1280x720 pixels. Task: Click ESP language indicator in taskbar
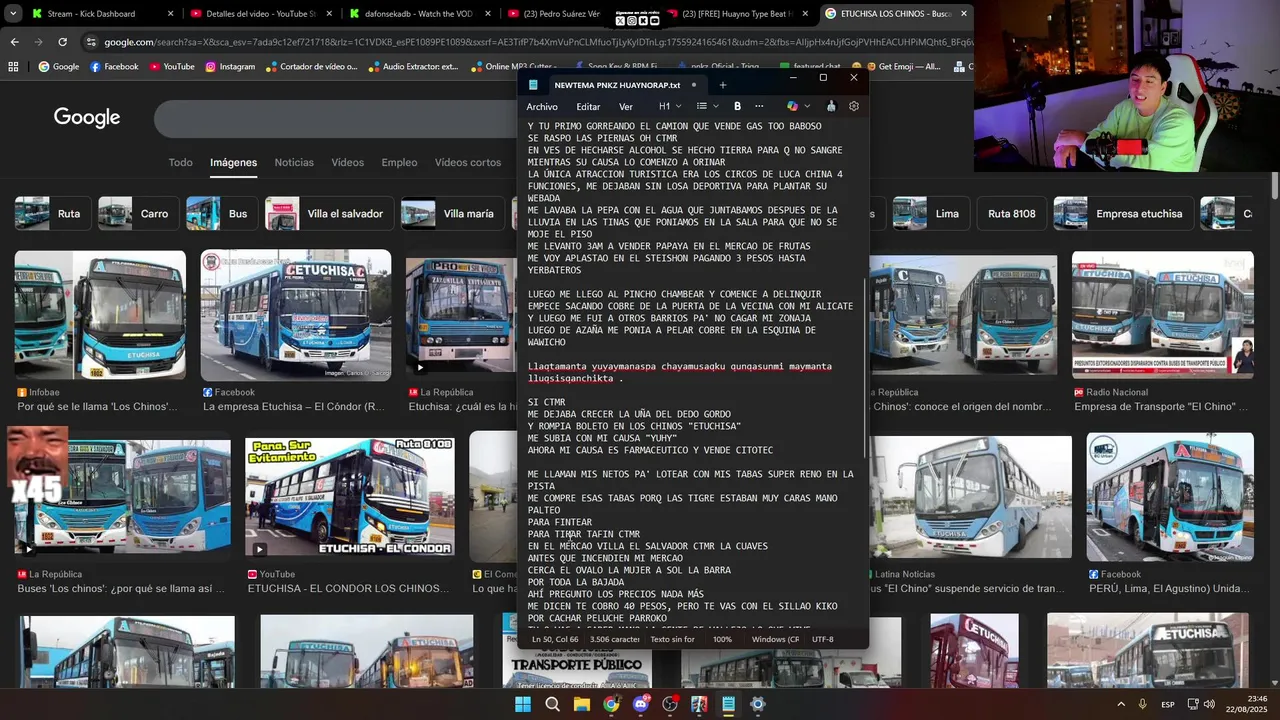pyautogui.click(x=1168, y=705)
